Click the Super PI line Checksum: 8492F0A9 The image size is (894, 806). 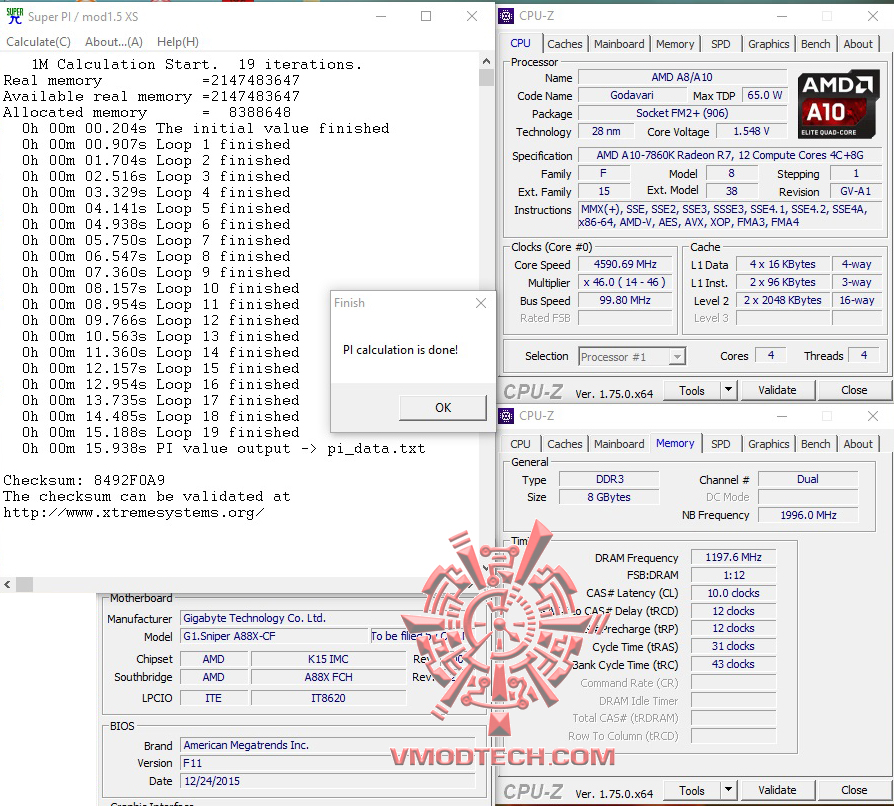[x=84, y=480]
